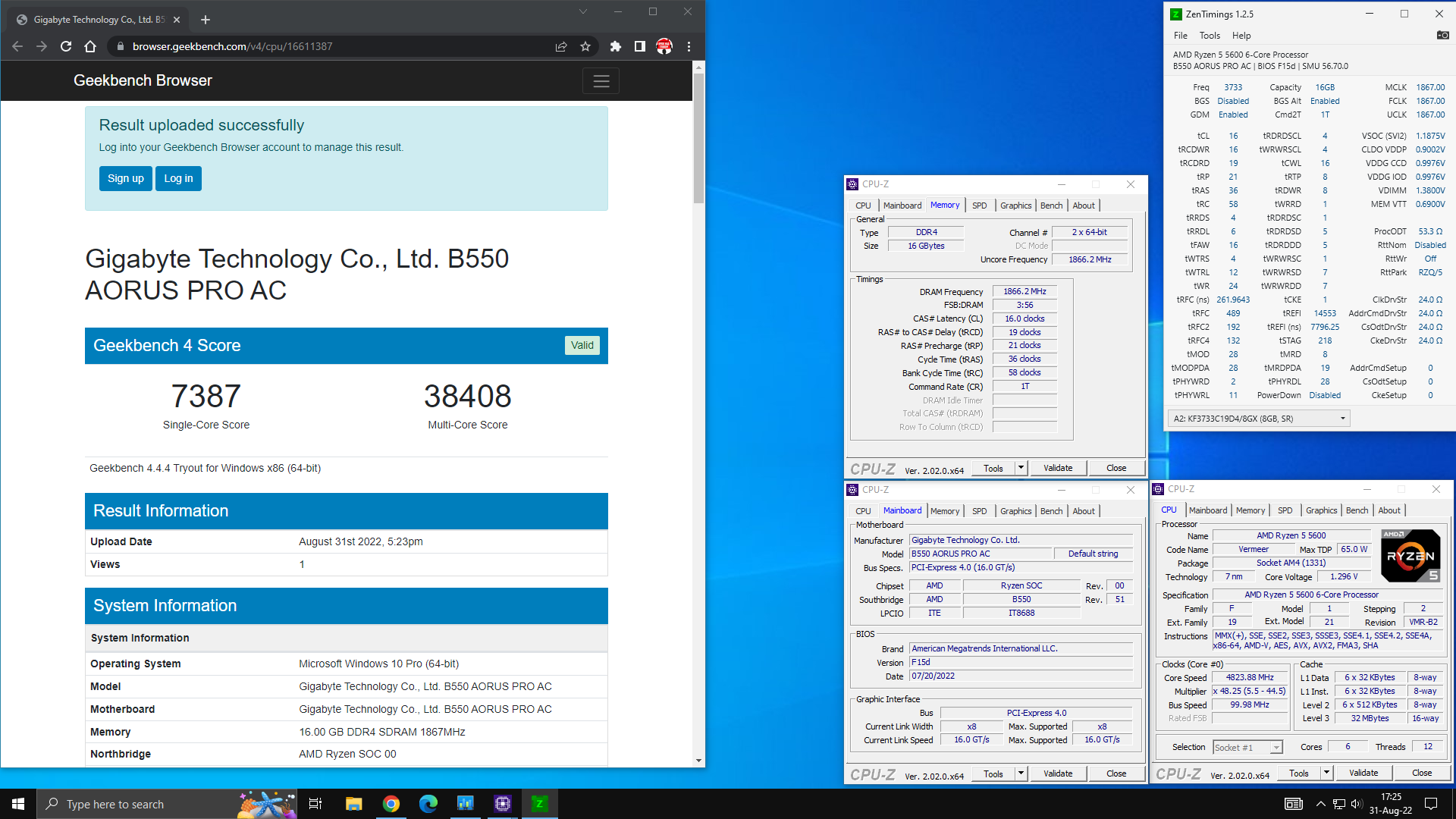
Task: Click the Chrome profile avatar
Action: click(664, 46)
